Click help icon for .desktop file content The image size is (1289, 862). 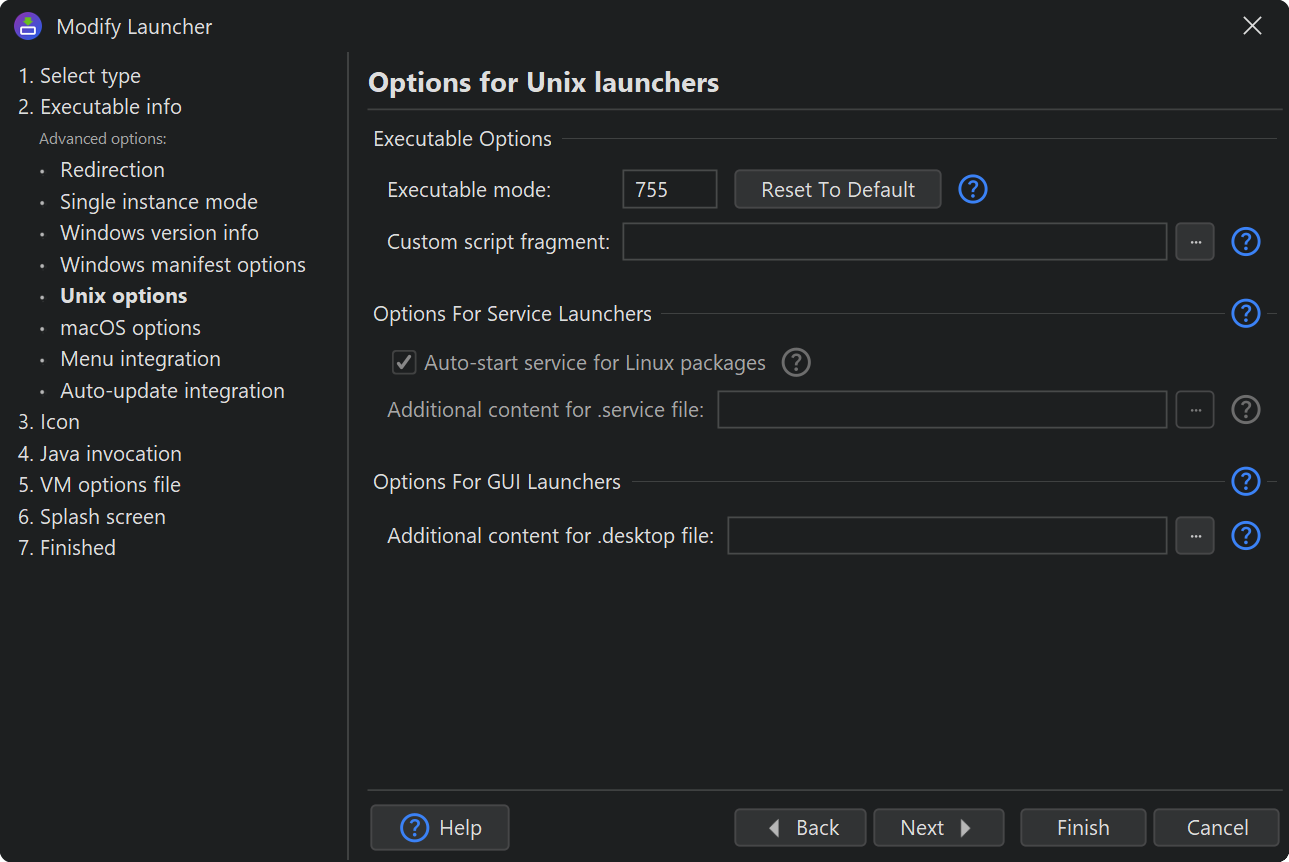1245,536
